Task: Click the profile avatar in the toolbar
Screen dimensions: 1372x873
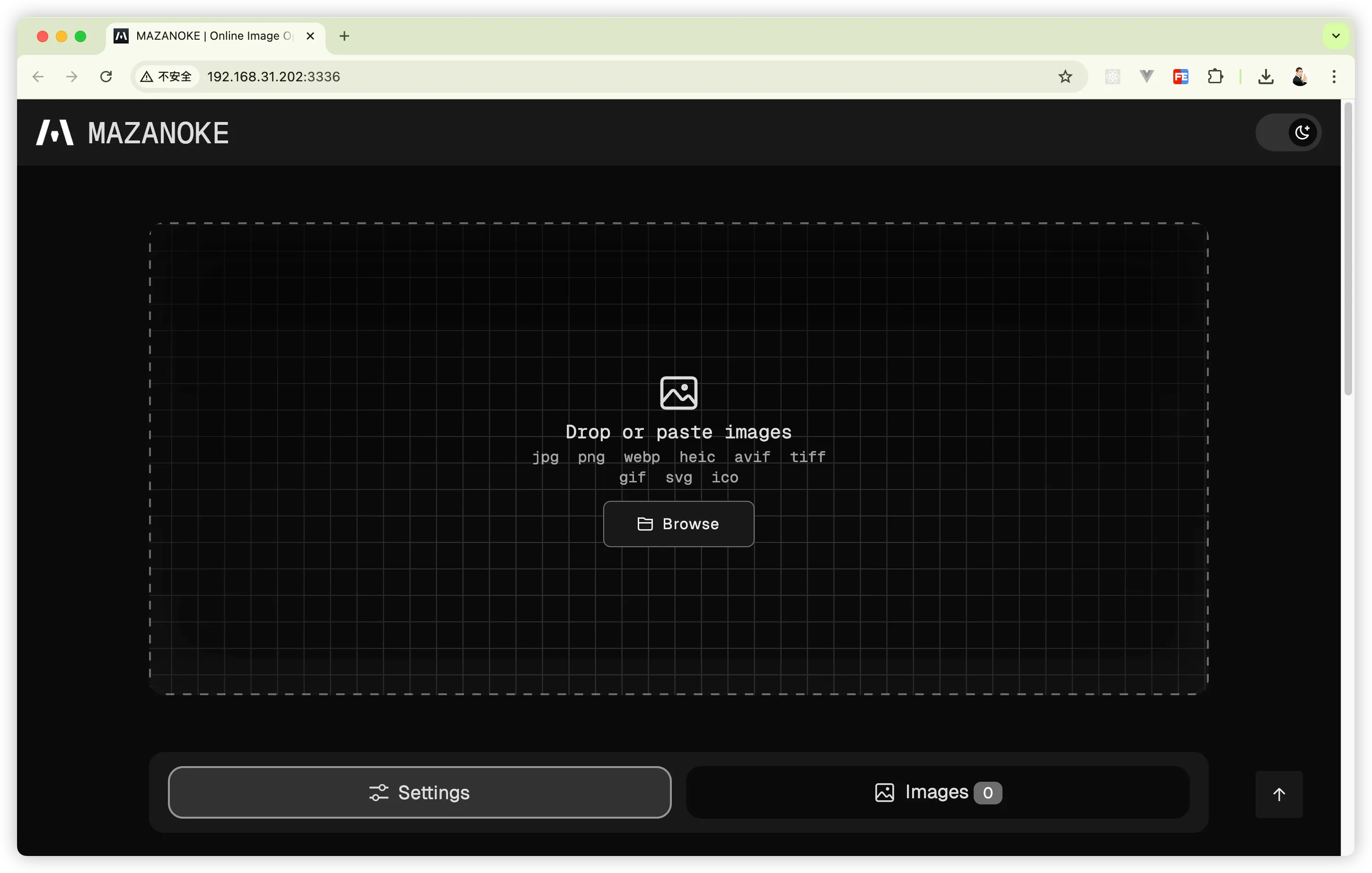Action: tap(1300, 76)
